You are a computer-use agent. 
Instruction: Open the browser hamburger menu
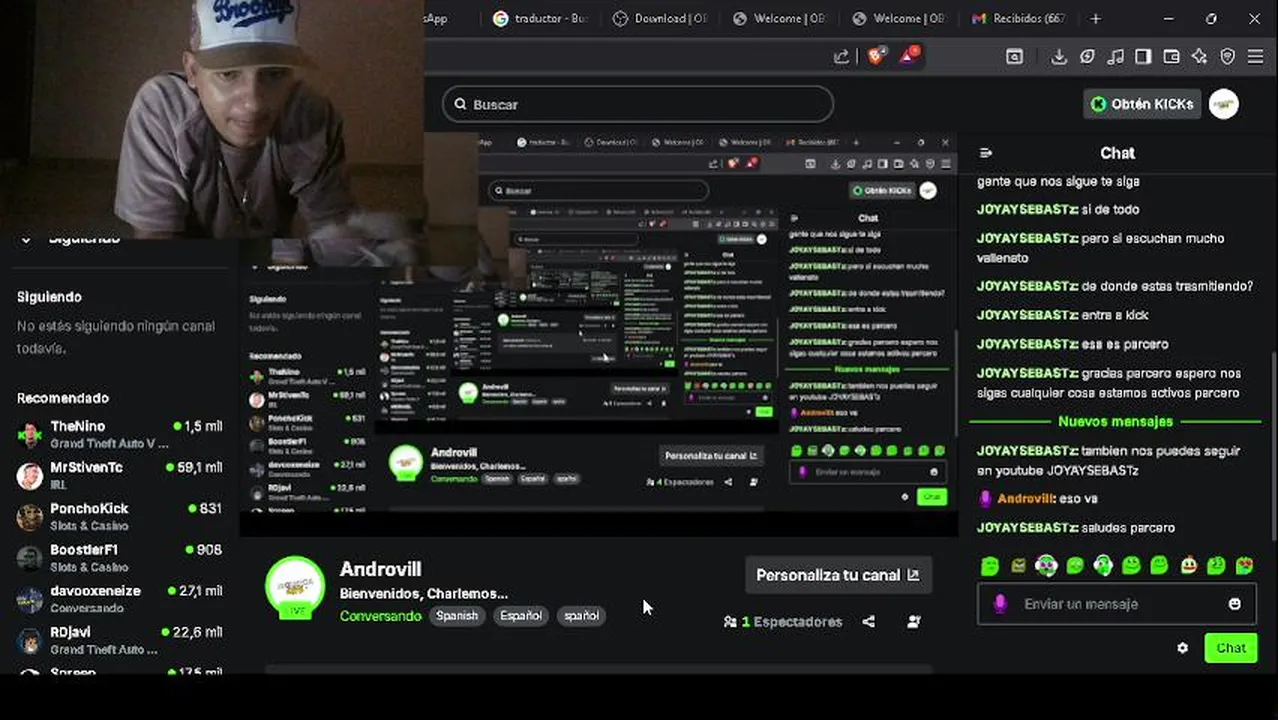point(1255,57)
